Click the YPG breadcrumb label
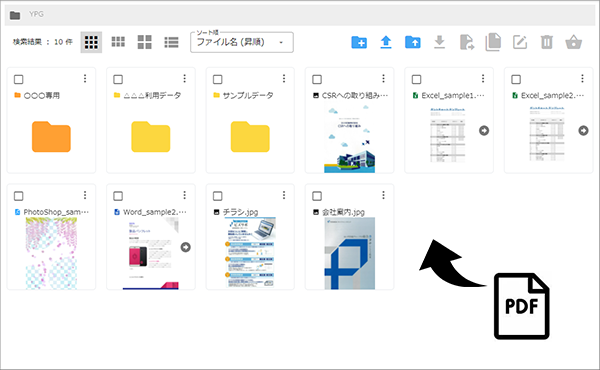Viewport: 600px width, 370px height. (36, 14)
